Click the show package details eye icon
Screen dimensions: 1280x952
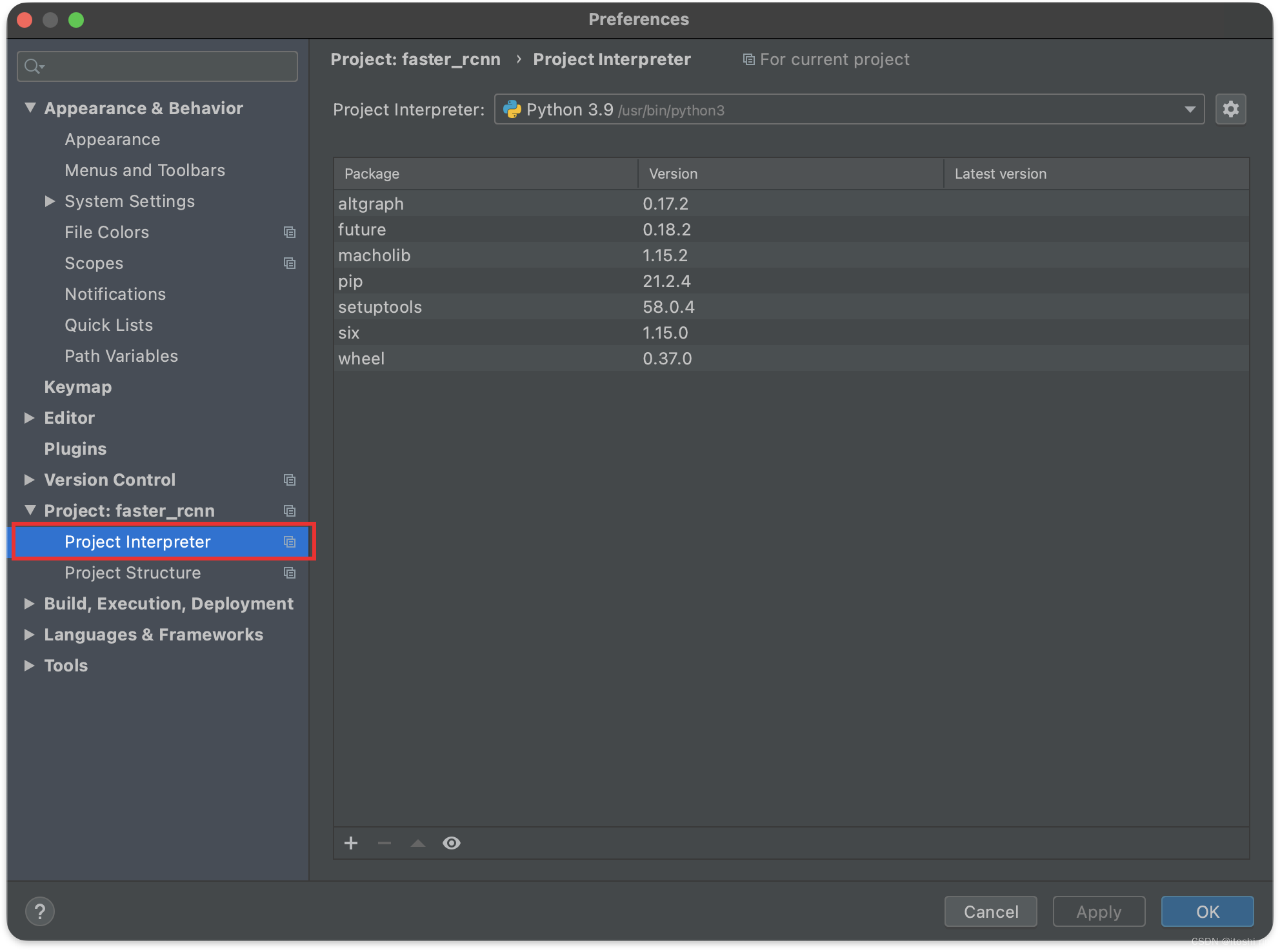click(452, 843)
